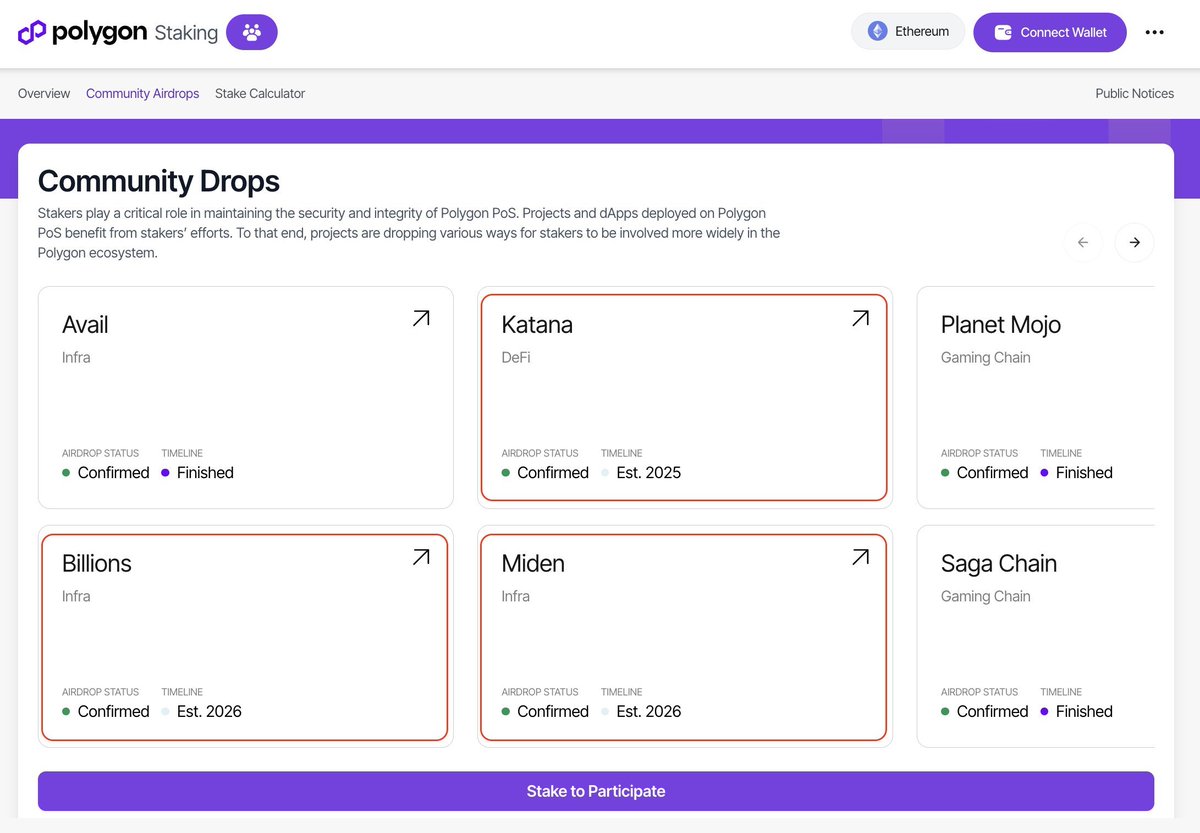Click Confirmed status on the Planet Mojo card

(x=992, y=473)
